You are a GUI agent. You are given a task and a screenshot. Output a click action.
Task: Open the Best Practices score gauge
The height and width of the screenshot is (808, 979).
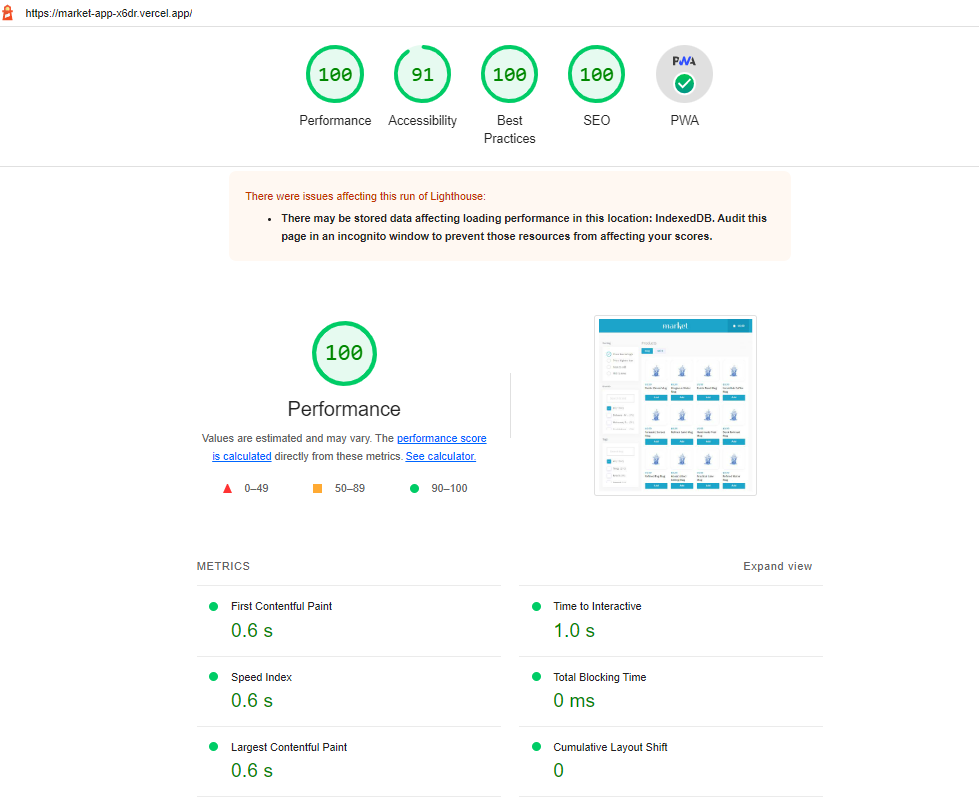[x=509, y=74]
